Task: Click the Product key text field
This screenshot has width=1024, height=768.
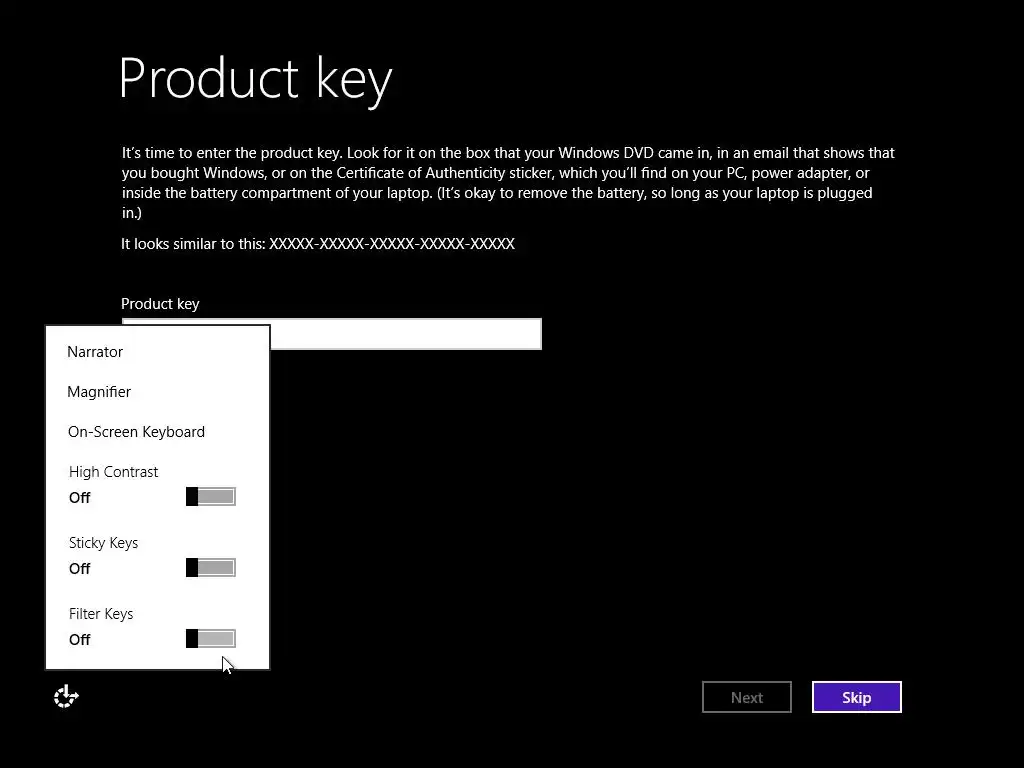Action: coord(405,334)
